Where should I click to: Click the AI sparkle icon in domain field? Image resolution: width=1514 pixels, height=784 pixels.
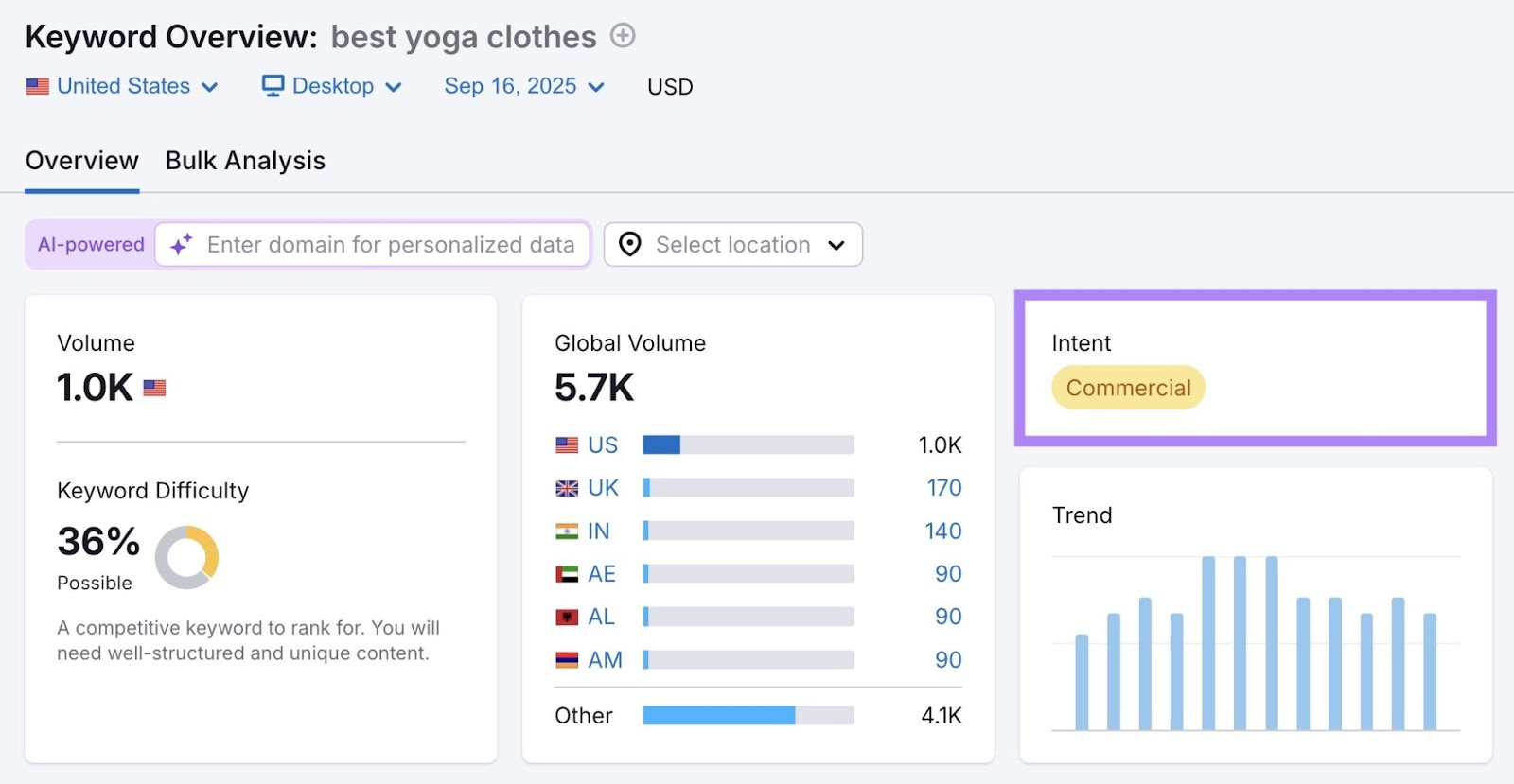click(181, 245)
